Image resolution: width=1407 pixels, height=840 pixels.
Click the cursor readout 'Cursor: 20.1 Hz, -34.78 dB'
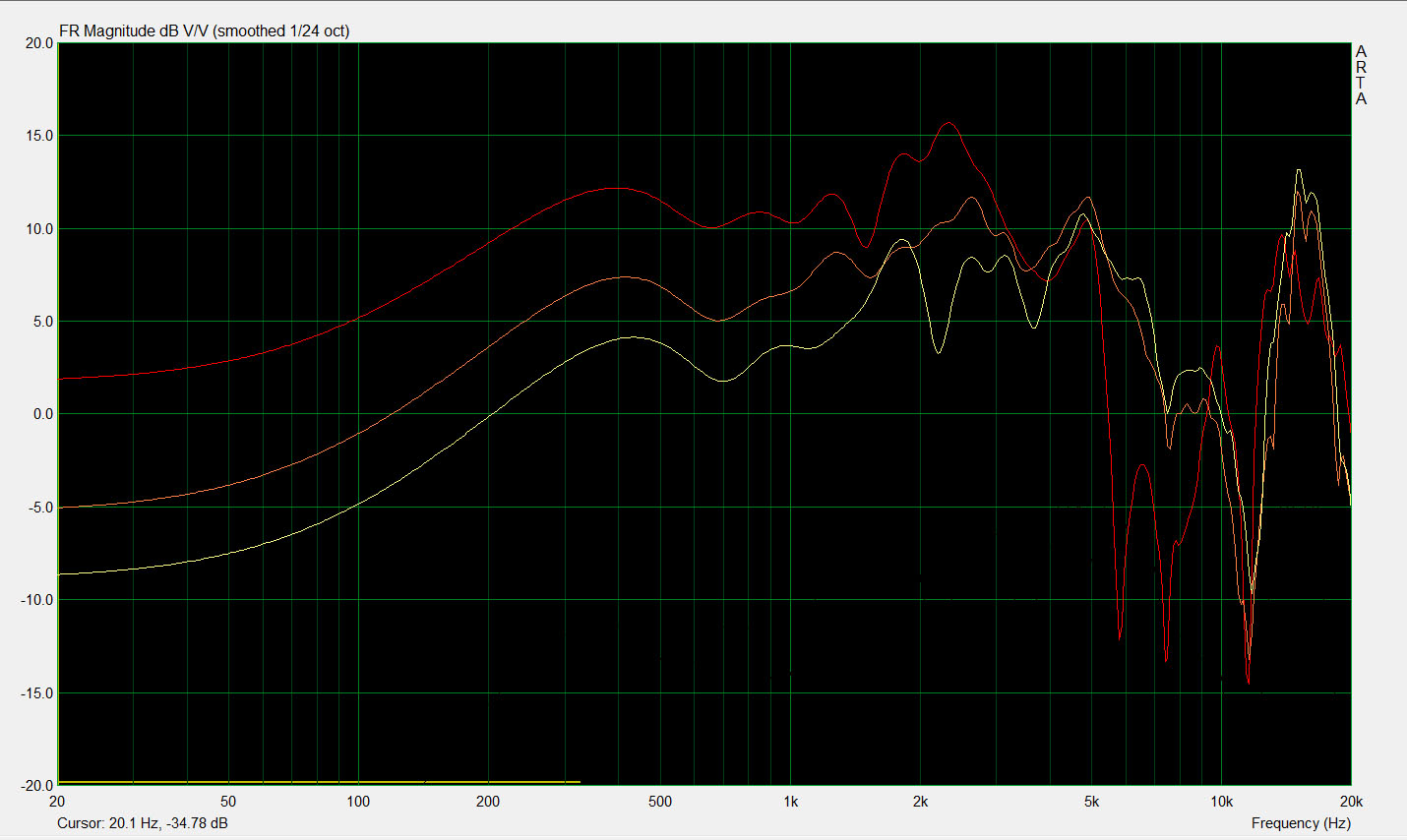click(x=143, y=822)
